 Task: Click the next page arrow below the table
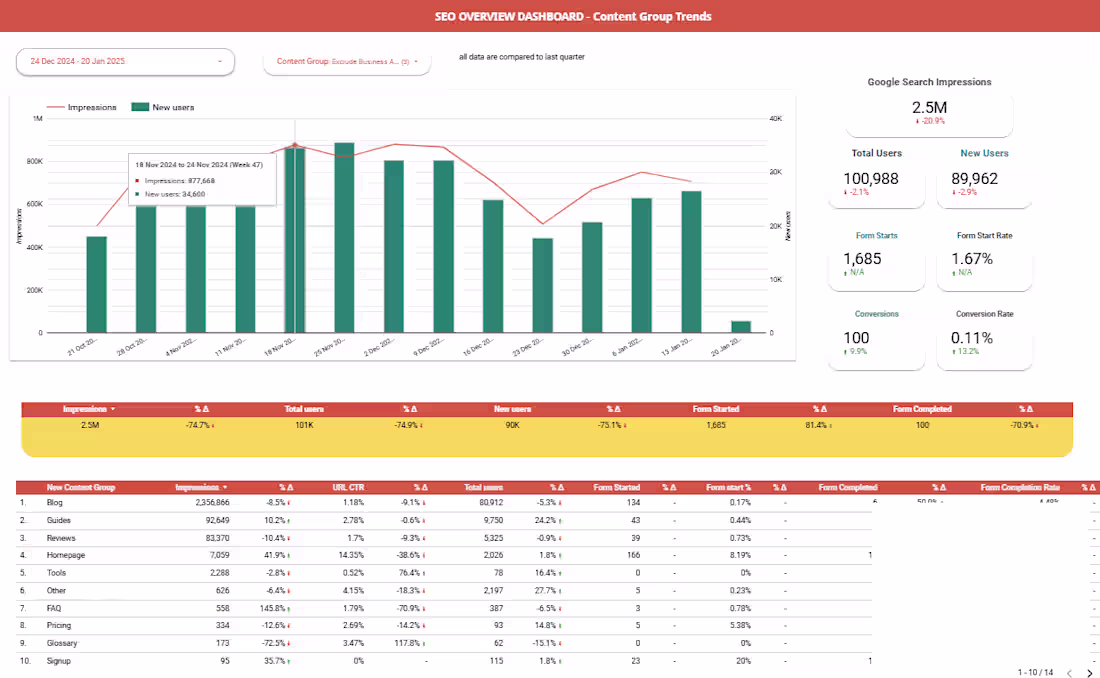pos(1089,673)
